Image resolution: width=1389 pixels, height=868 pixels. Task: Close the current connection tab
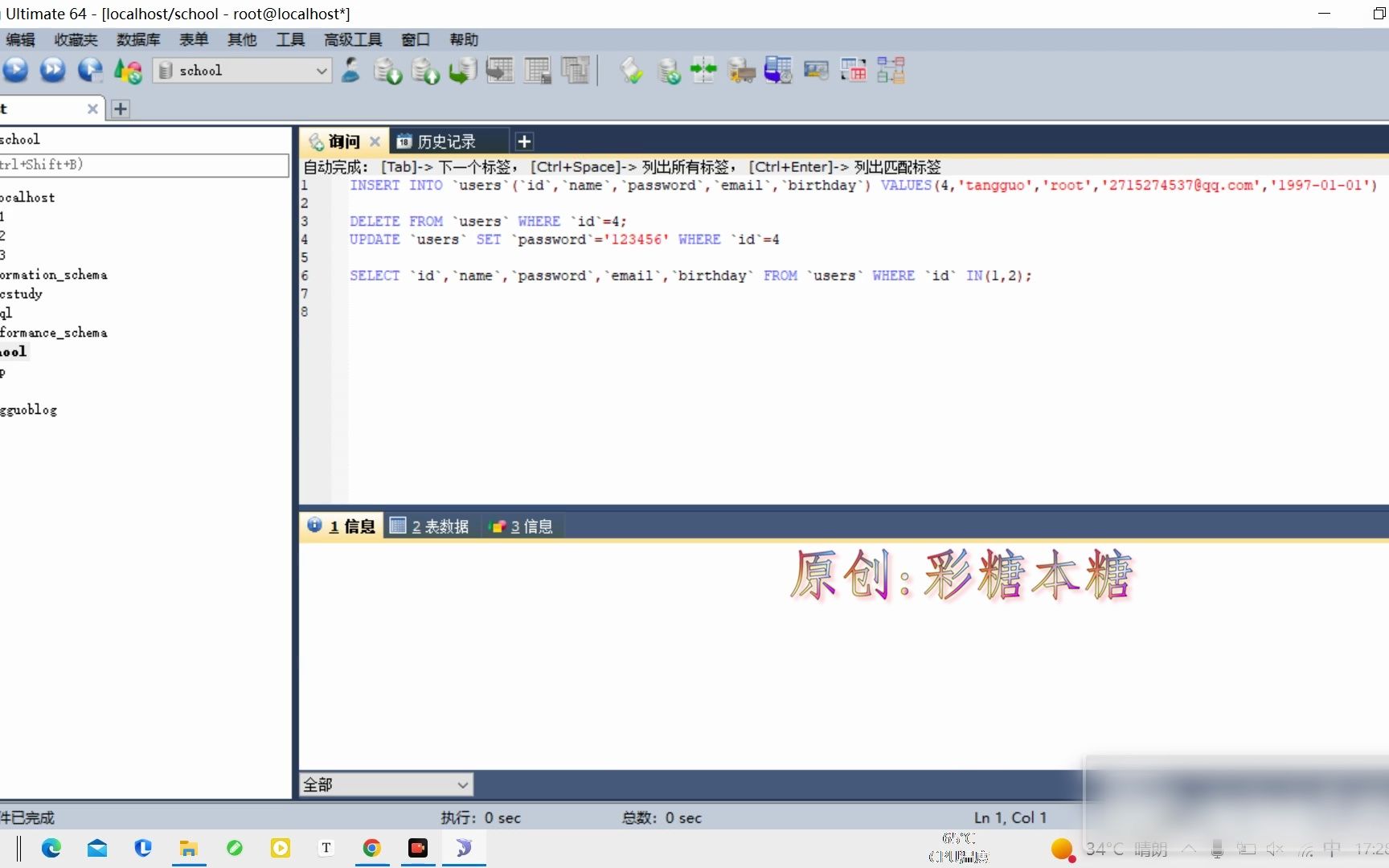pyautogui.click(x=92, y=108)
